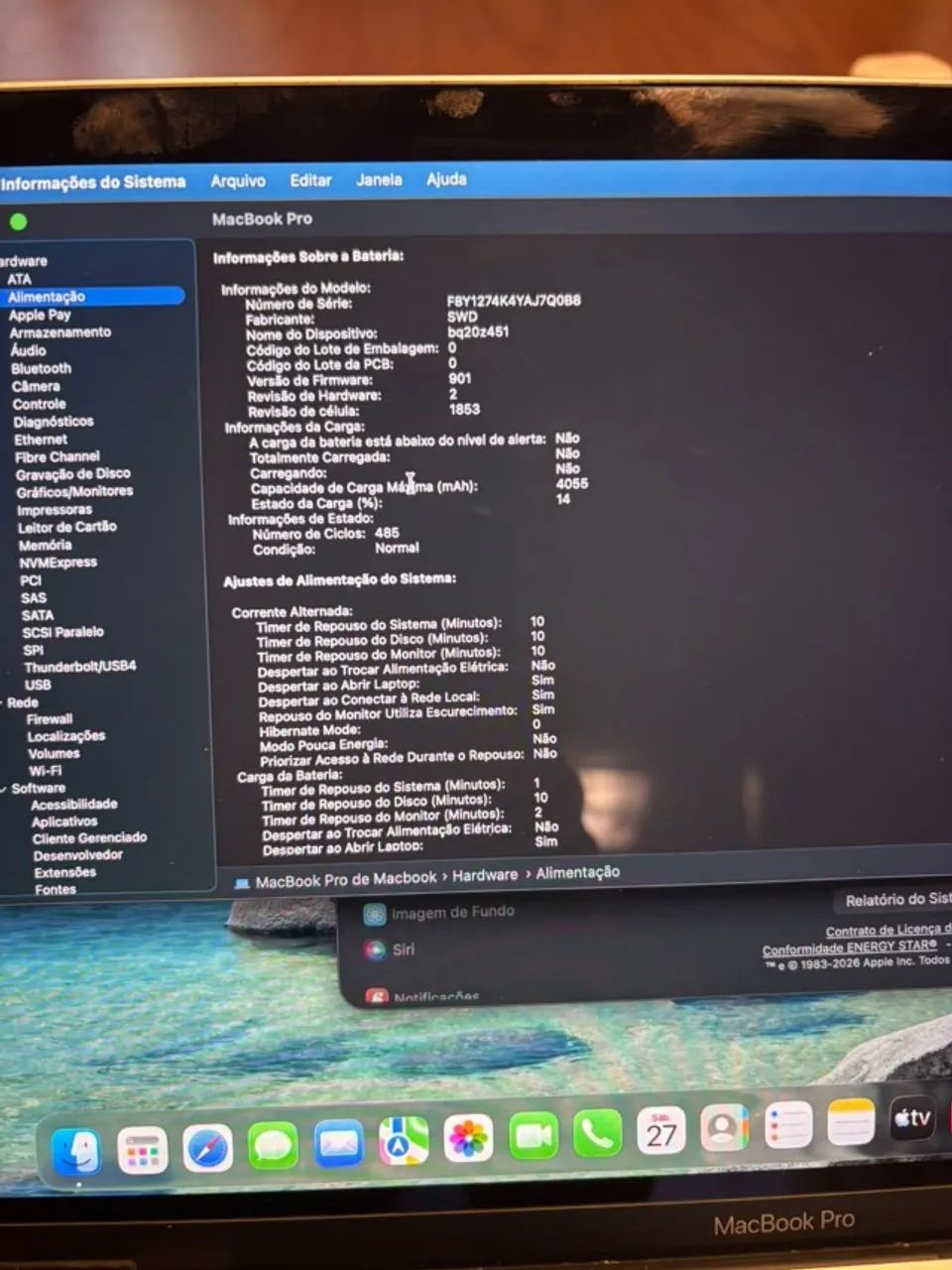Image resolution: width=952 pixels, height=1270 pixels.
Task: Open Messages app in dock
Action: click(273, 1146)
